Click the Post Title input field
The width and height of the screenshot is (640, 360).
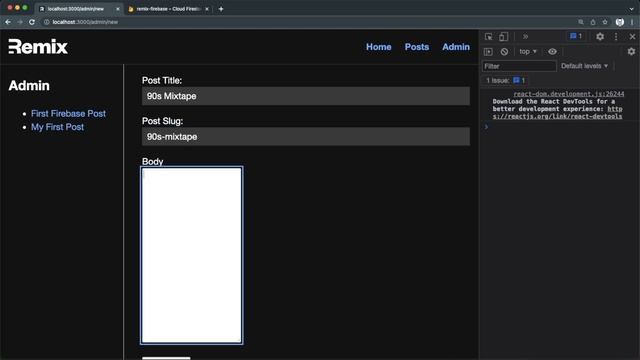pyautogui.click(x=306, y=96)
